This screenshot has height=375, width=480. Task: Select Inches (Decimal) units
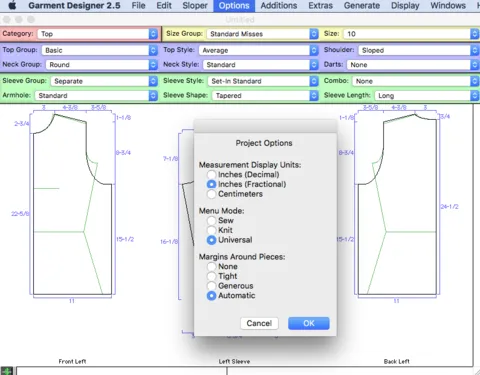pos(211,174)
